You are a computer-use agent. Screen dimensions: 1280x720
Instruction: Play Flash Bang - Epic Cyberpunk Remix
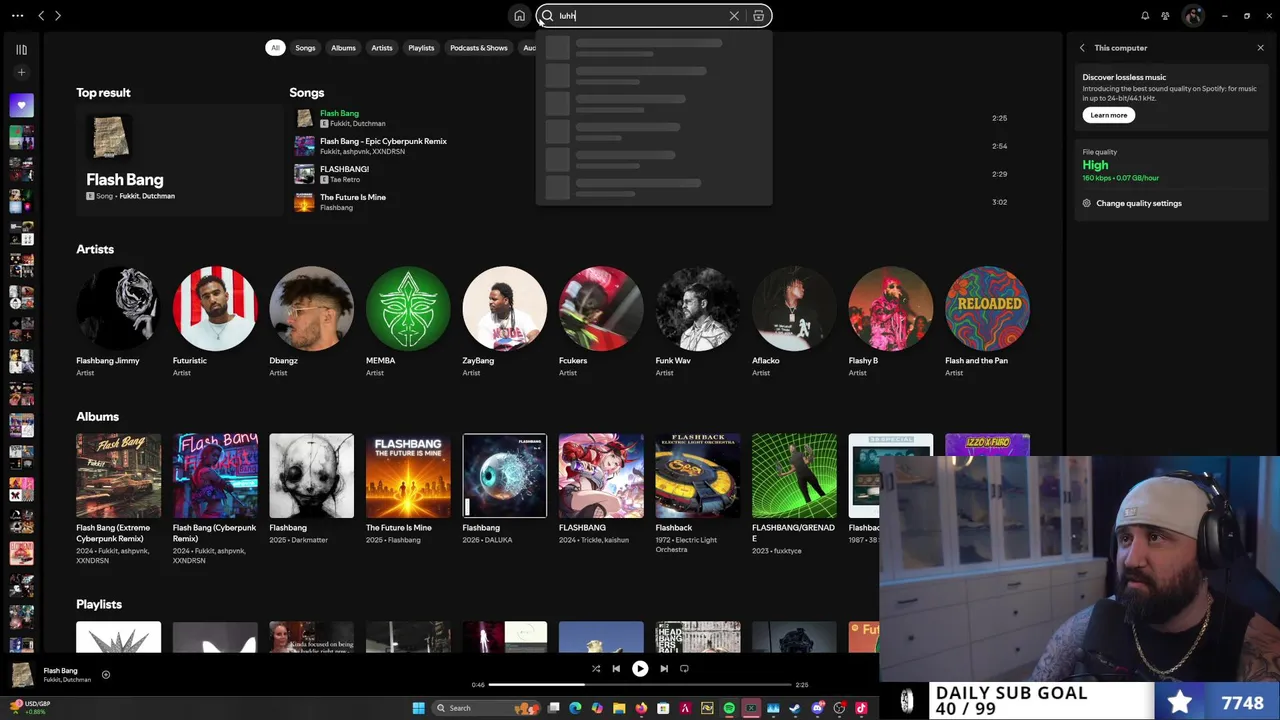[650, 146]
